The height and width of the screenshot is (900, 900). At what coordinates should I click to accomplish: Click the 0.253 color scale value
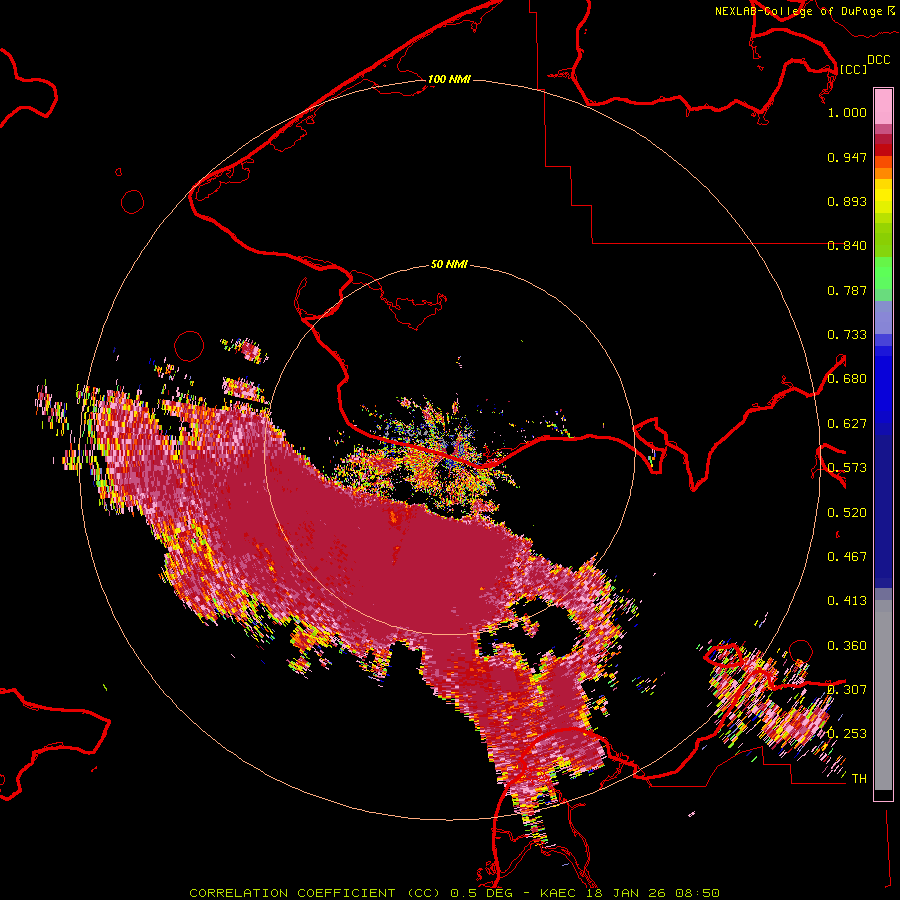847,734
